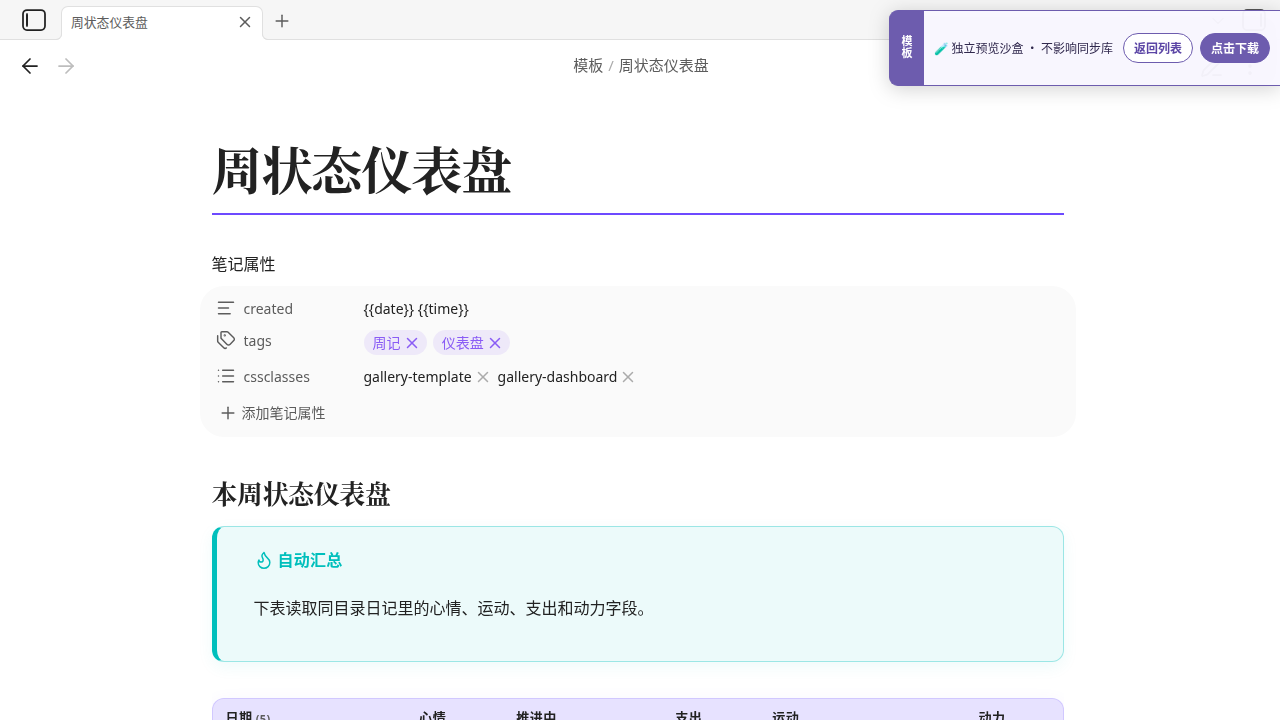Click the 本周状态仪表盘 heading
Image resolution: width=1280 pixels, height=720 pixels.
point(301,494)
